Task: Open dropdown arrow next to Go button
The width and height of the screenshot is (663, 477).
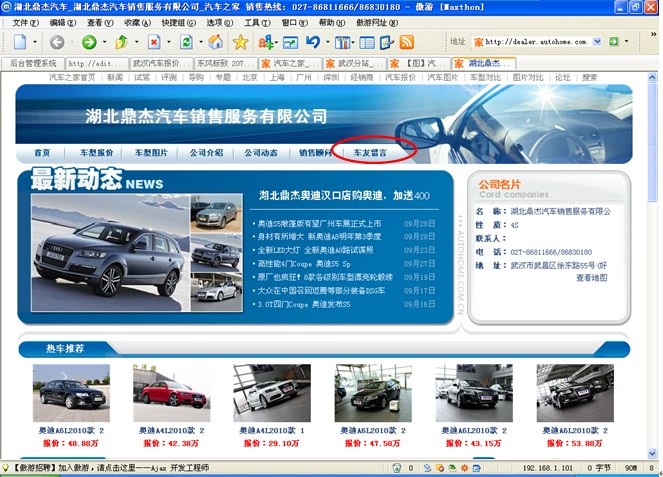Action: click(x=626, y=41)
